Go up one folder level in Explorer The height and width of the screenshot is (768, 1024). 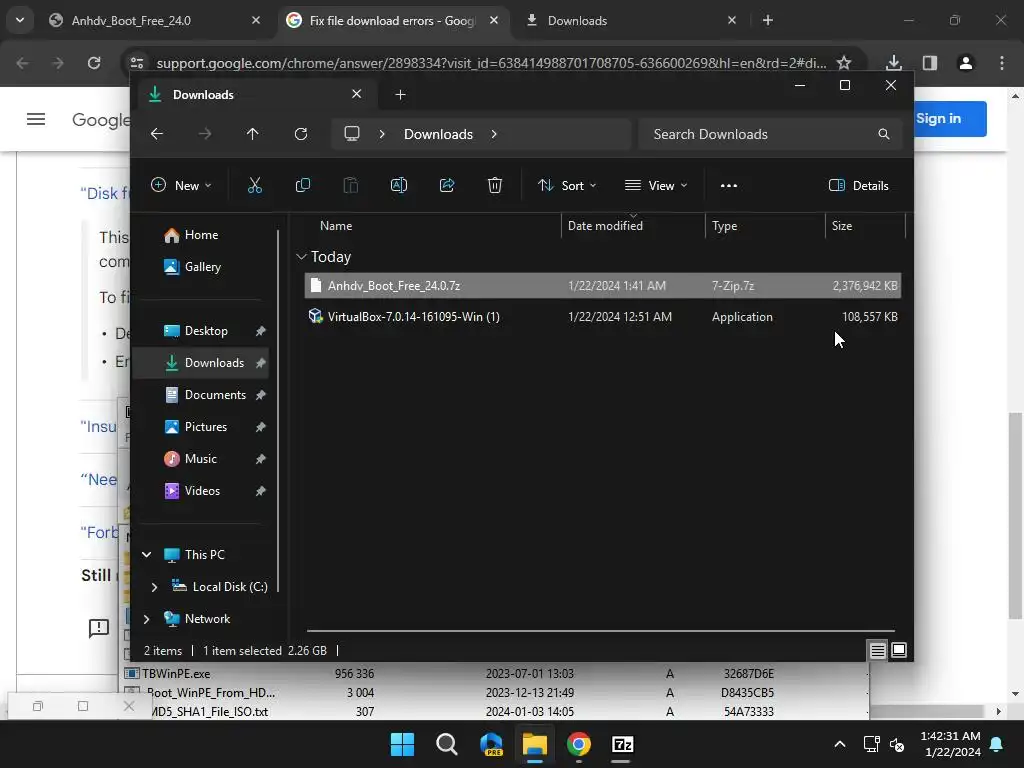253,134
